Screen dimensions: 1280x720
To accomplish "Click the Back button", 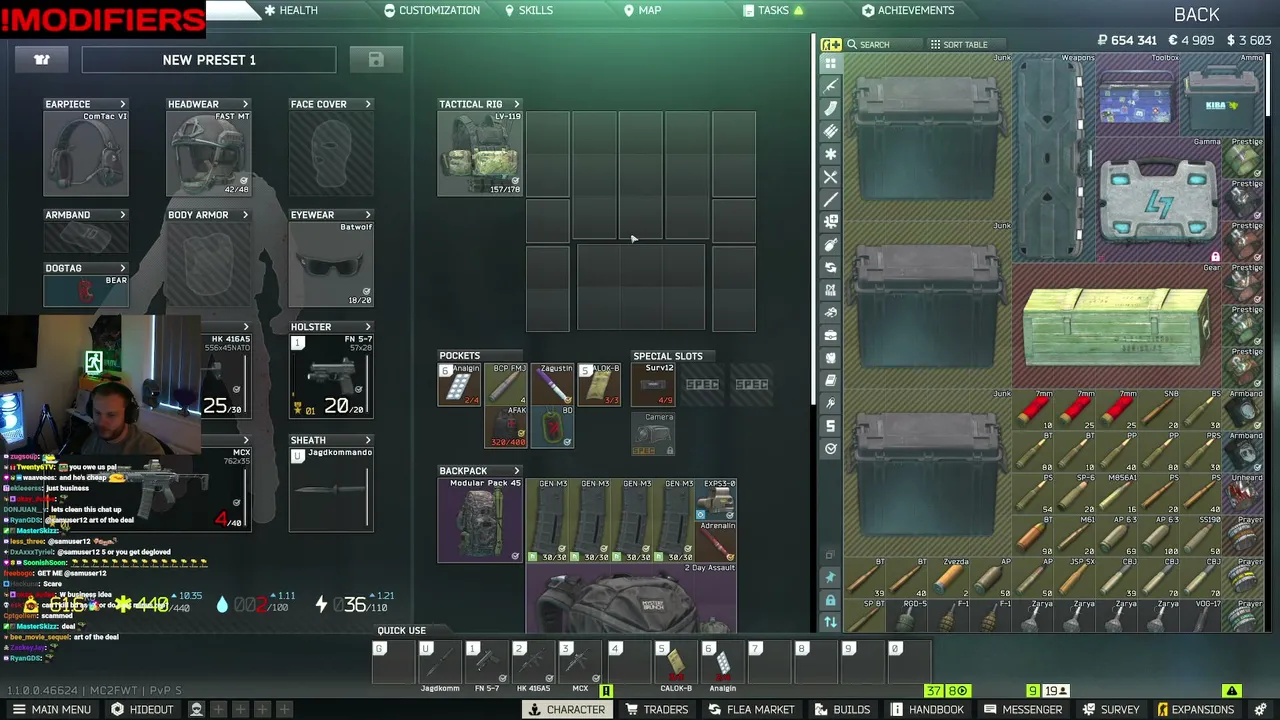I will [x=1197, y=15].
